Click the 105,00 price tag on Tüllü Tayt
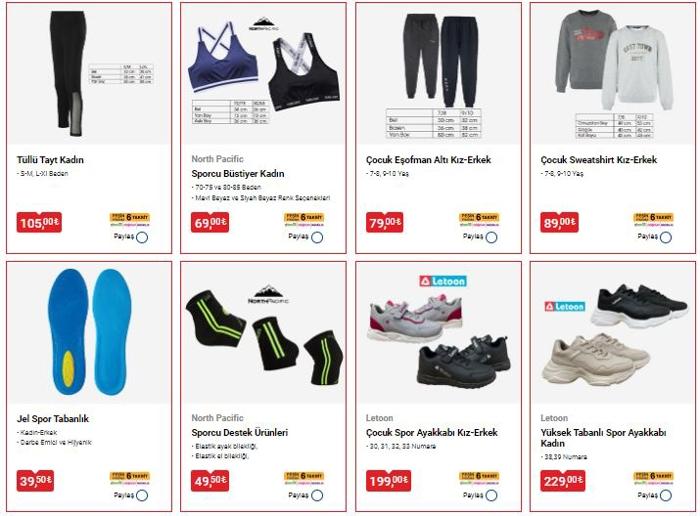The image size is (700, 516). tap(39, 222)
